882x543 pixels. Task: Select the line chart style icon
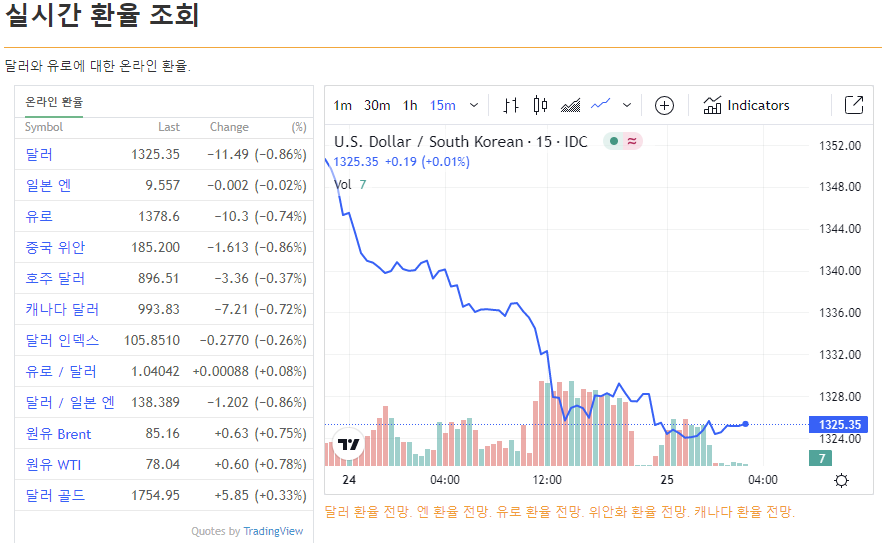click(601, 105)
